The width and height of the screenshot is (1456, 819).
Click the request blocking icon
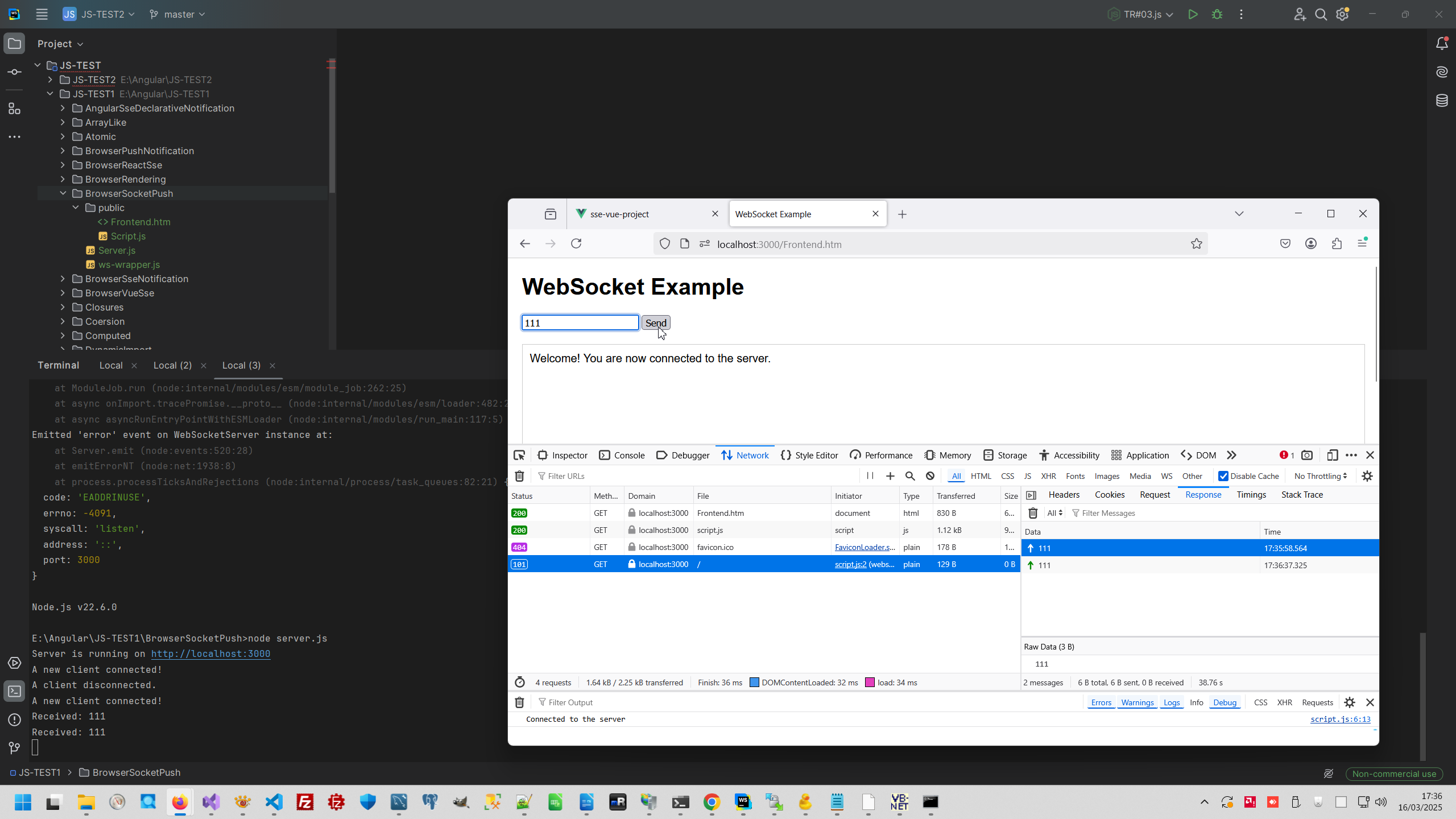[x=930, y=476]
